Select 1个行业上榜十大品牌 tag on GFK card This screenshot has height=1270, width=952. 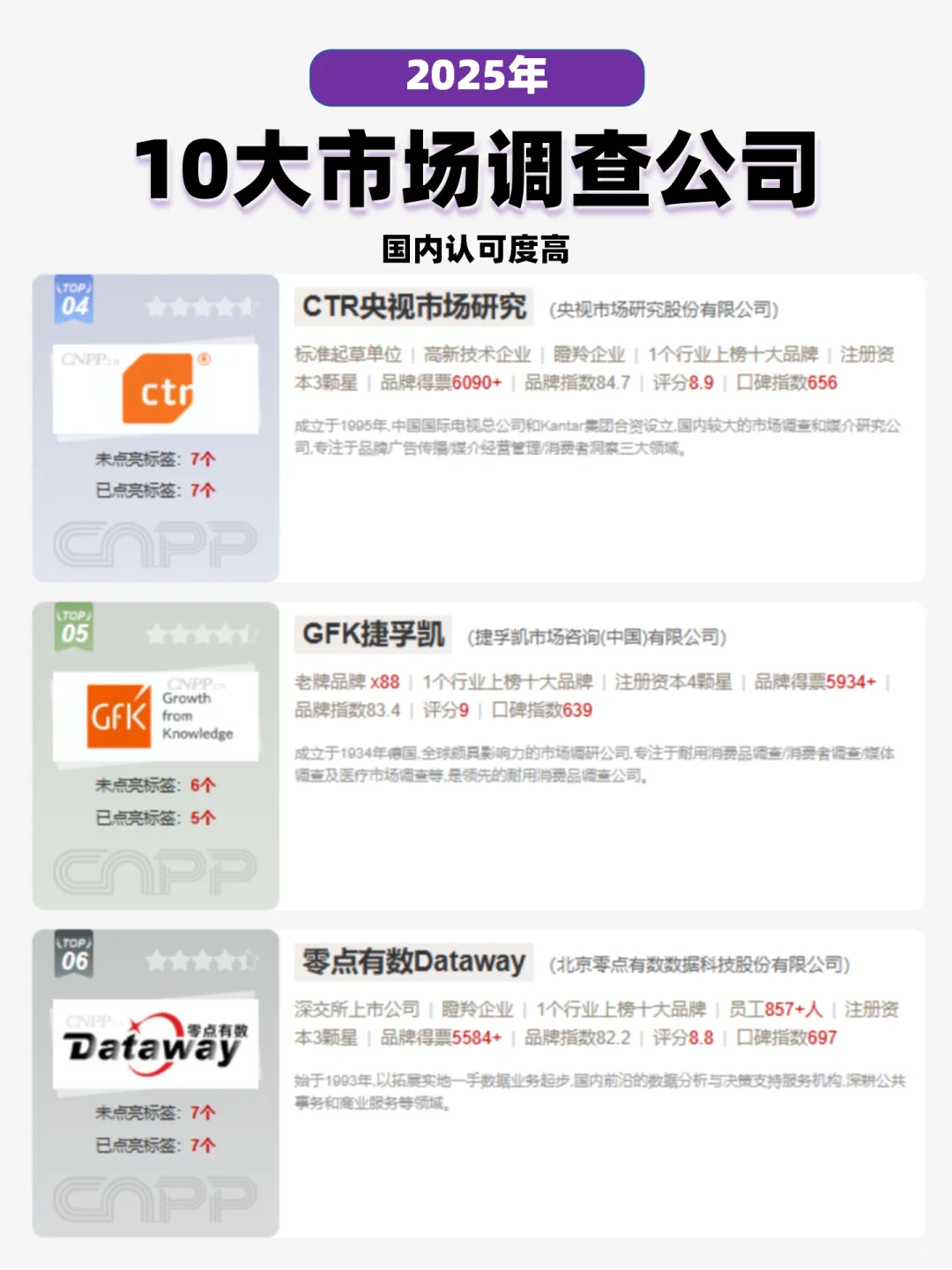coord(508,682)
